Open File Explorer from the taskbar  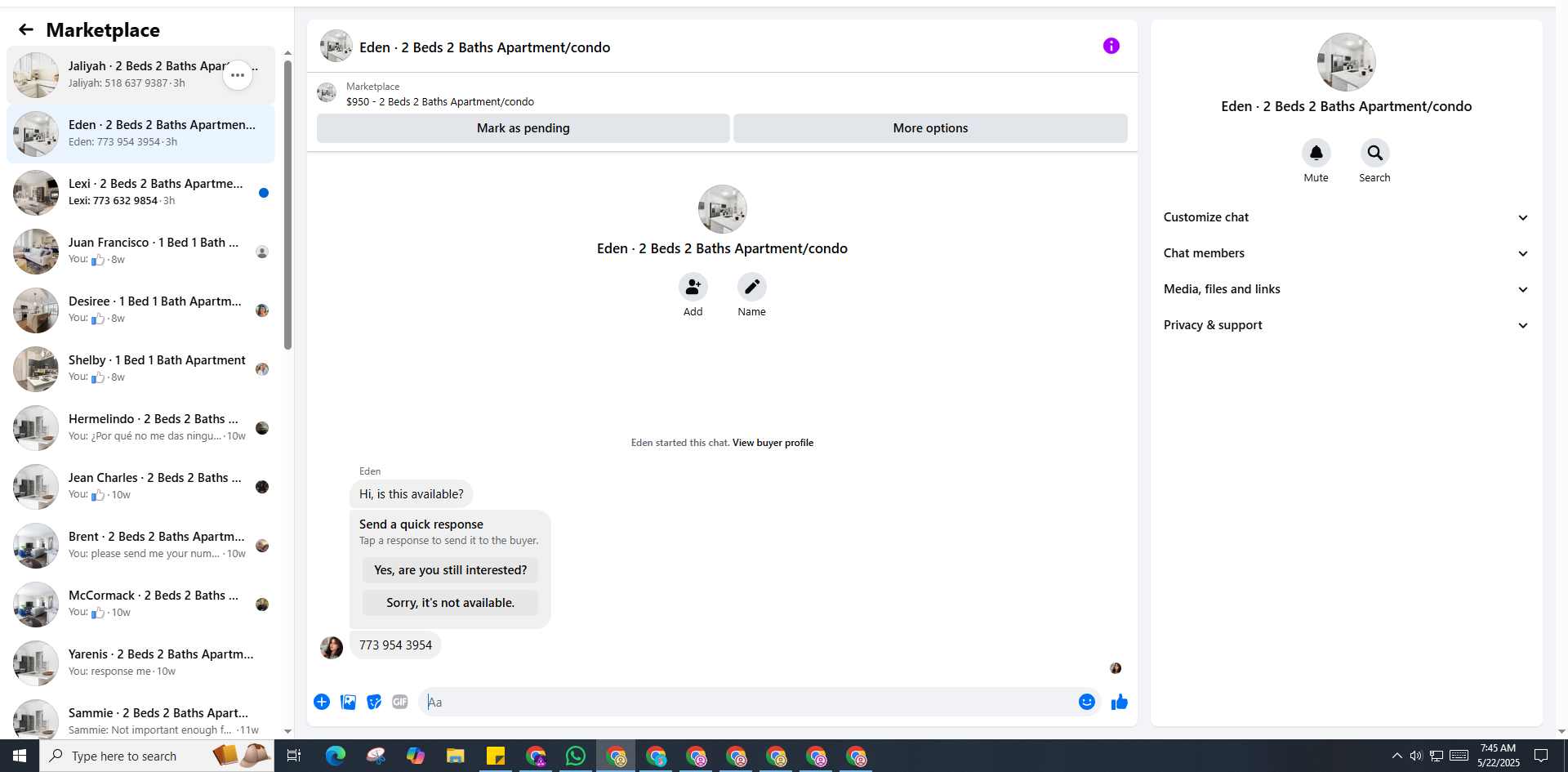click(455, 756)
